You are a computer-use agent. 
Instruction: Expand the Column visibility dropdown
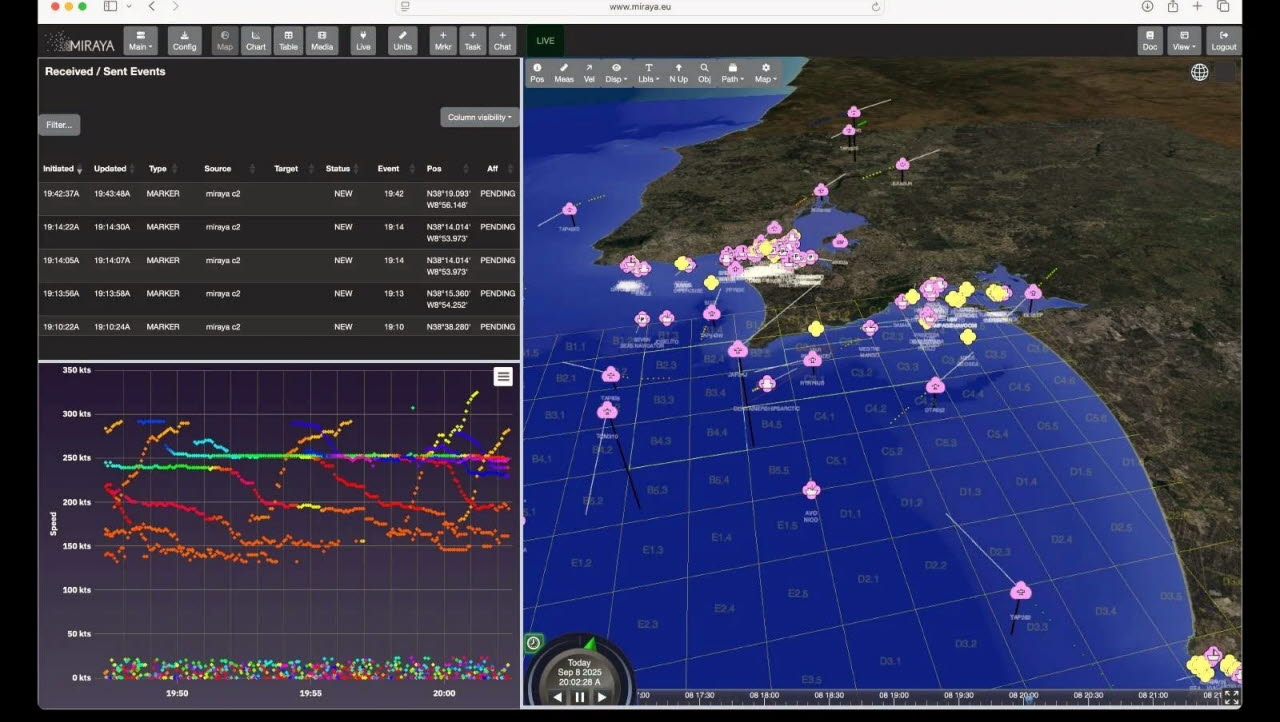479,117
